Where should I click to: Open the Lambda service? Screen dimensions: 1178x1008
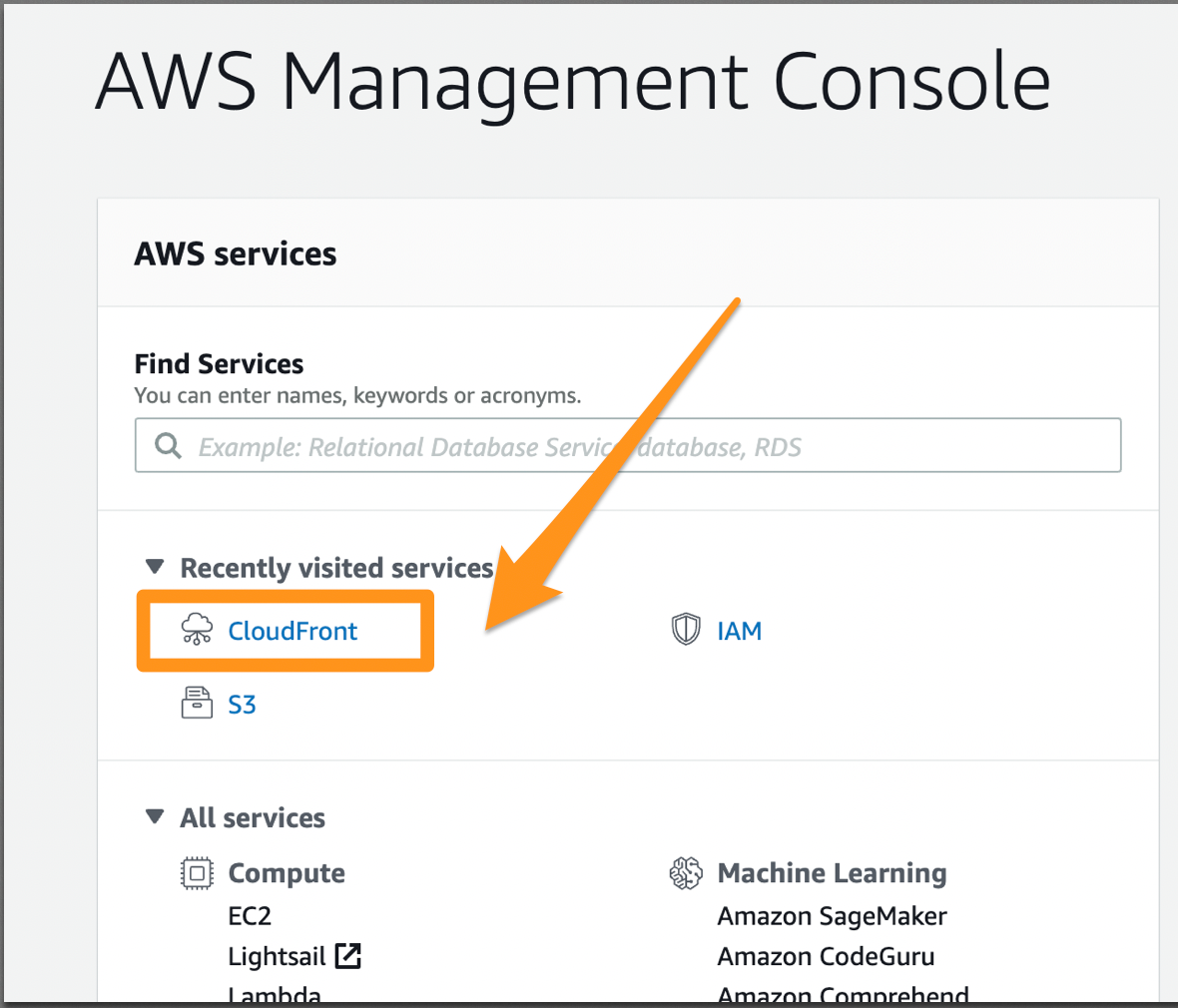(x=275, y=994)
